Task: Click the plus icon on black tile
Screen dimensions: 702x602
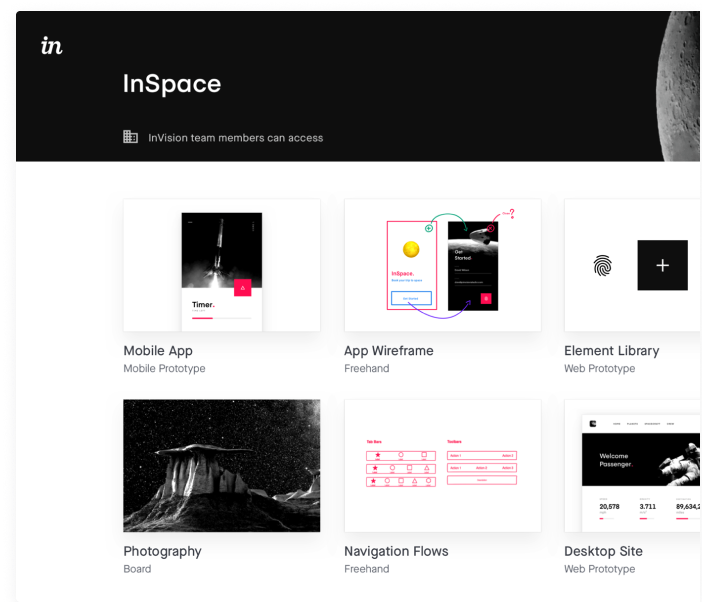Action: point(662,265)
